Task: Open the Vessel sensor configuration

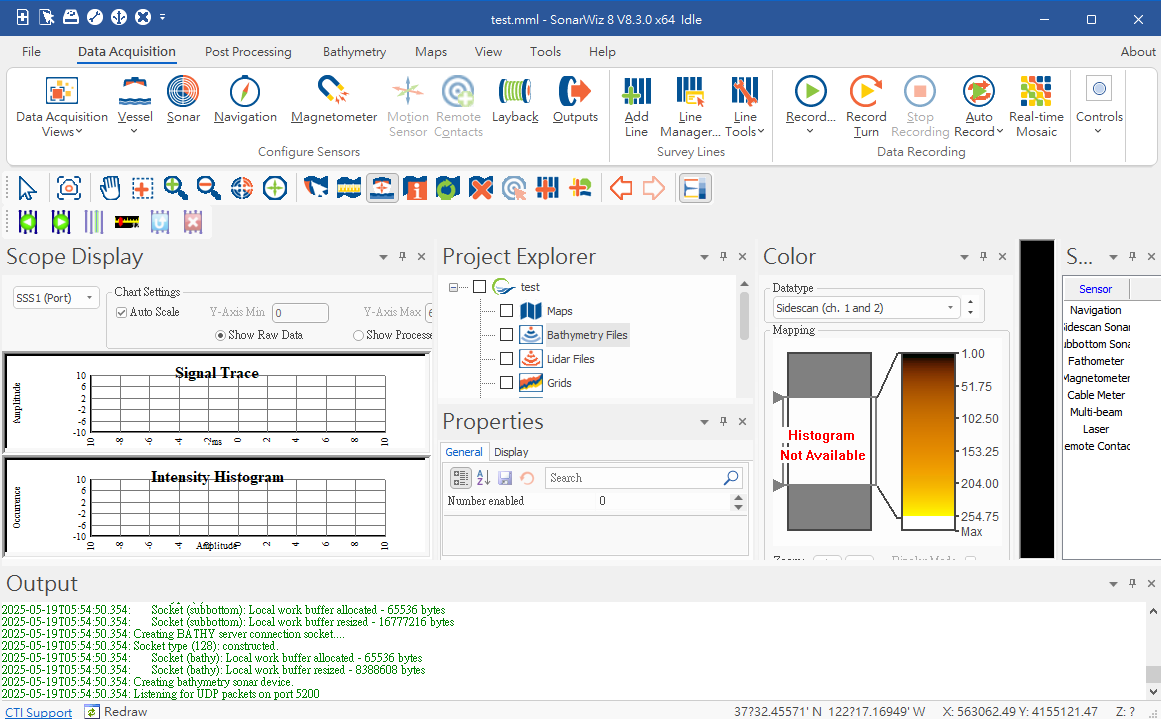Action: 135,105
